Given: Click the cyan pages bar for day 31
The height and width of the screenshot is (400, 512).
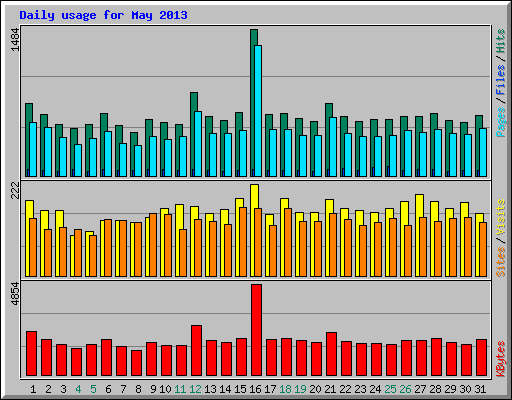Looking at the screenshot, I should pos(483,152).
